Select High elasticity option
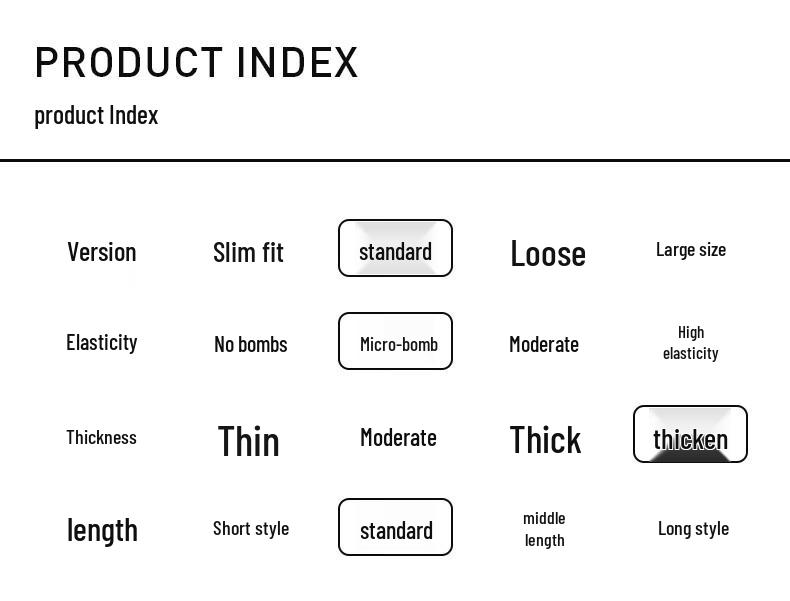Screen dimensions: 790x601 tap(690, 342)
